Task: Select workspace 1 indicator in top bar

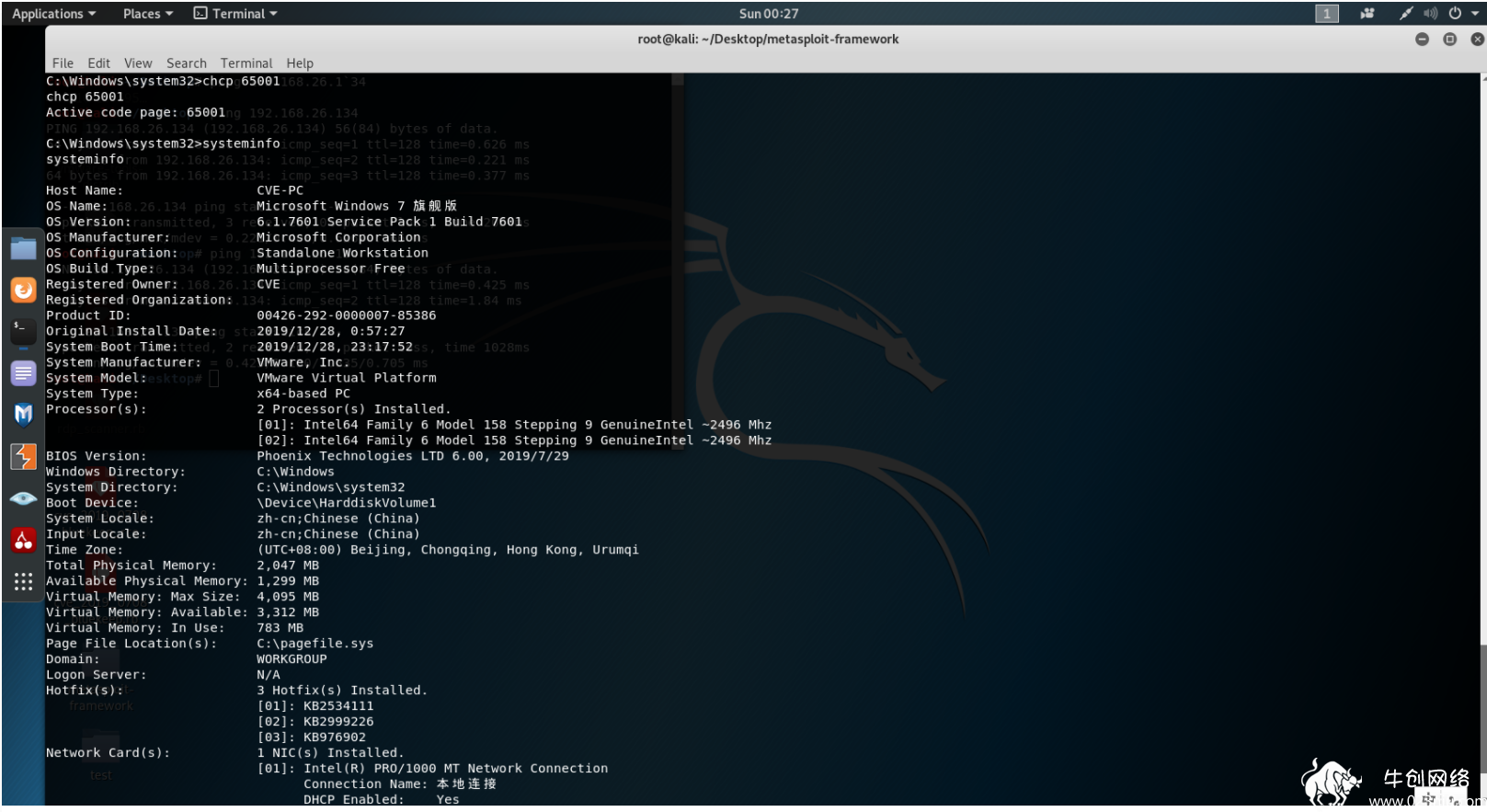Action: (1326, 14)
